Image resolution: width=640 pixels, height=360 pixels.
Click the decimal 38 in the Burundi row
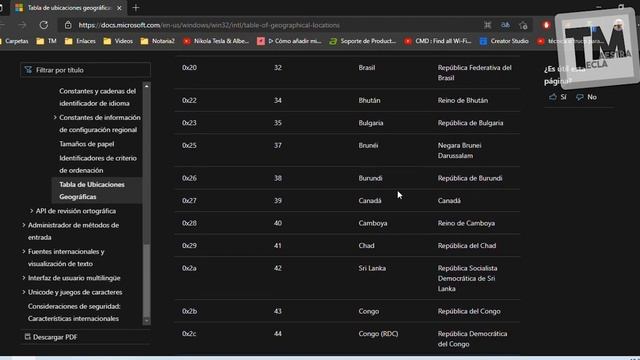coord(278,178)
